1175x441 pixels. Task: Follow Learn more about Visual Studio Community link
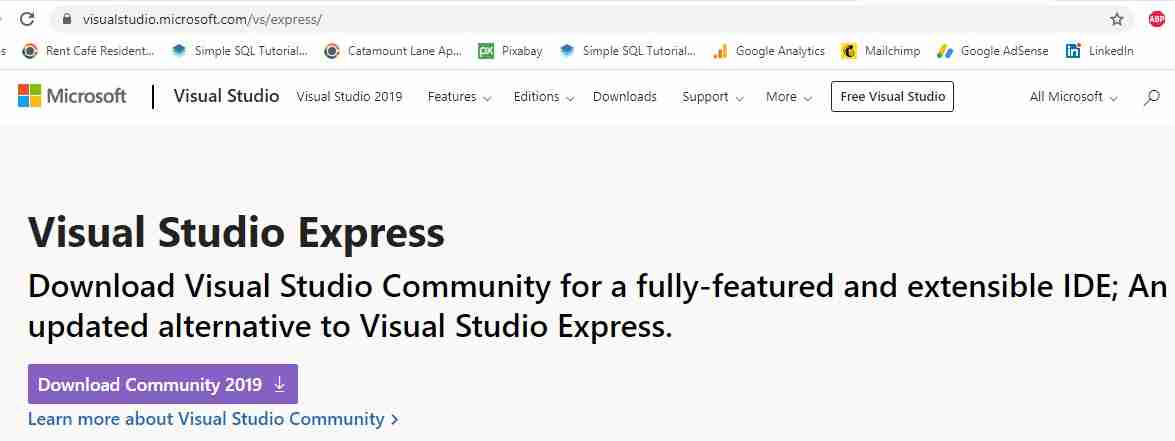coord(213,419)
